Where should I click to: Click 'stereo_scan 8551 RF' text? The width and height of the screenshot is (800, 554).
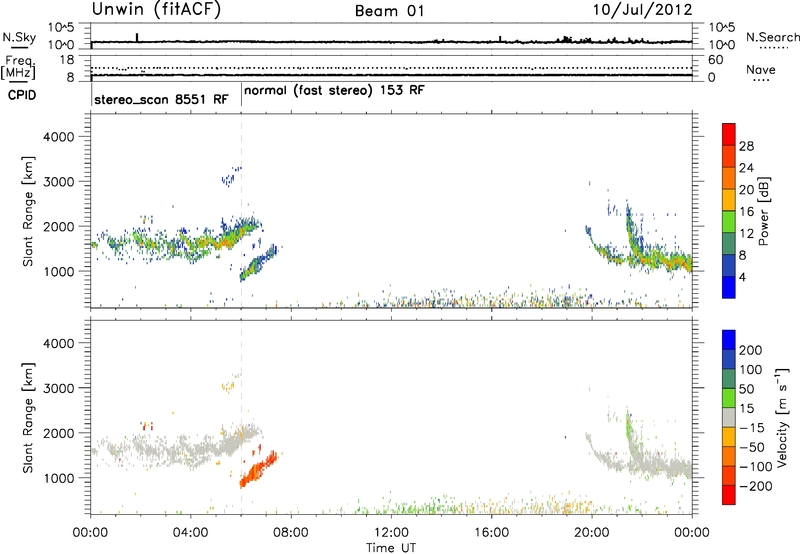tap(161, 99)
